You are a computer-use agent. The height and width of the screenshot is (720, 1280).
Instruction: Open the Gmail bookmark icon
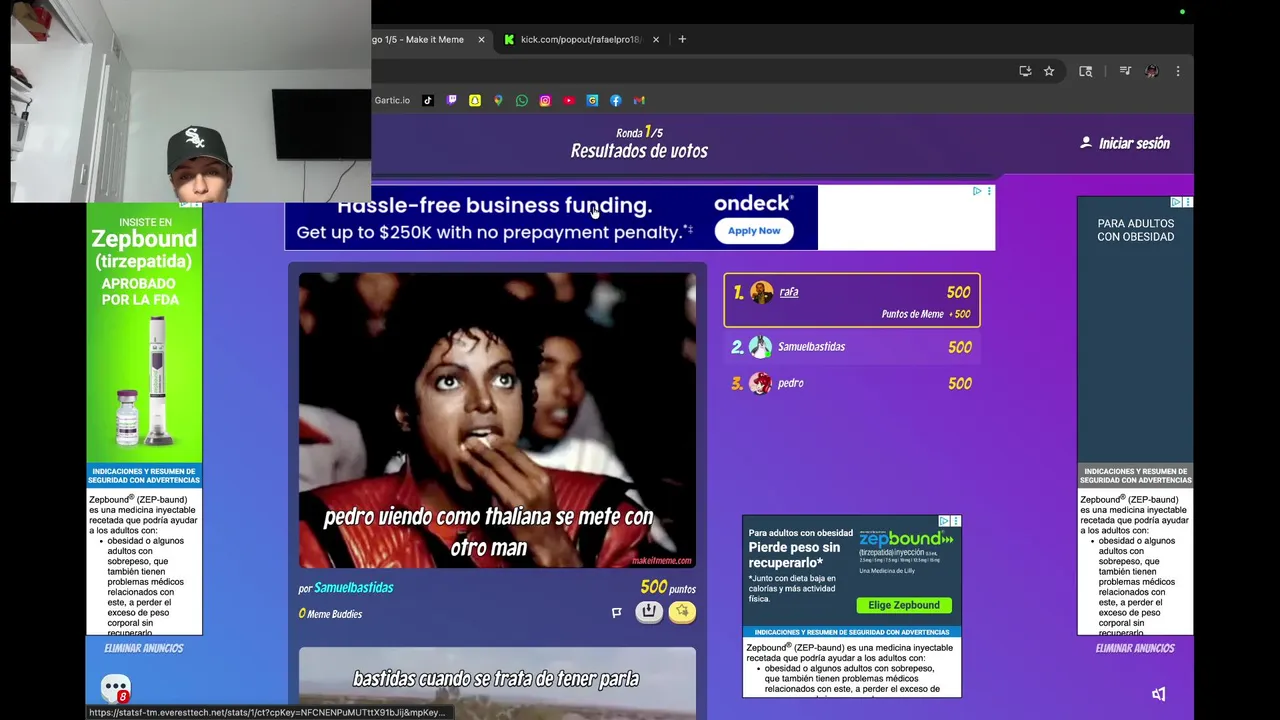(x=639, y=100)
